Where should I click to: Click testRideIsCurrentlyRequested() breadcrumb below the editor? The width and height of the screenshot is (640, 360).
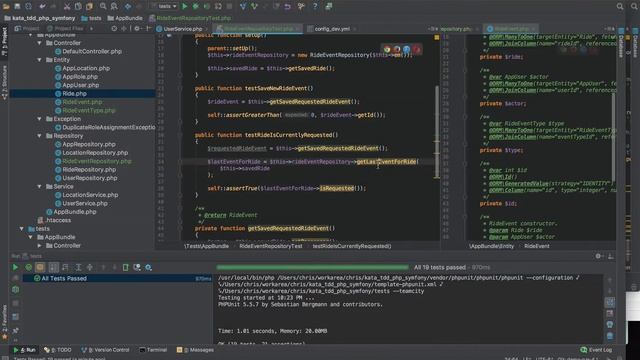351,246
